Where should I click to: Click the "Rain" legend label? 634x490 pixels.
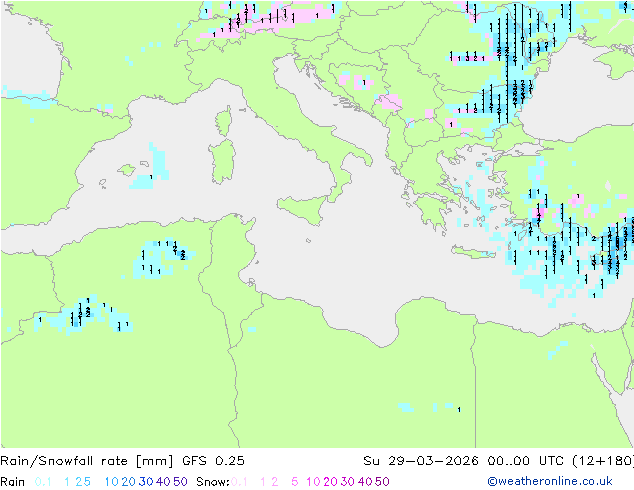click(x=13, y=482)
